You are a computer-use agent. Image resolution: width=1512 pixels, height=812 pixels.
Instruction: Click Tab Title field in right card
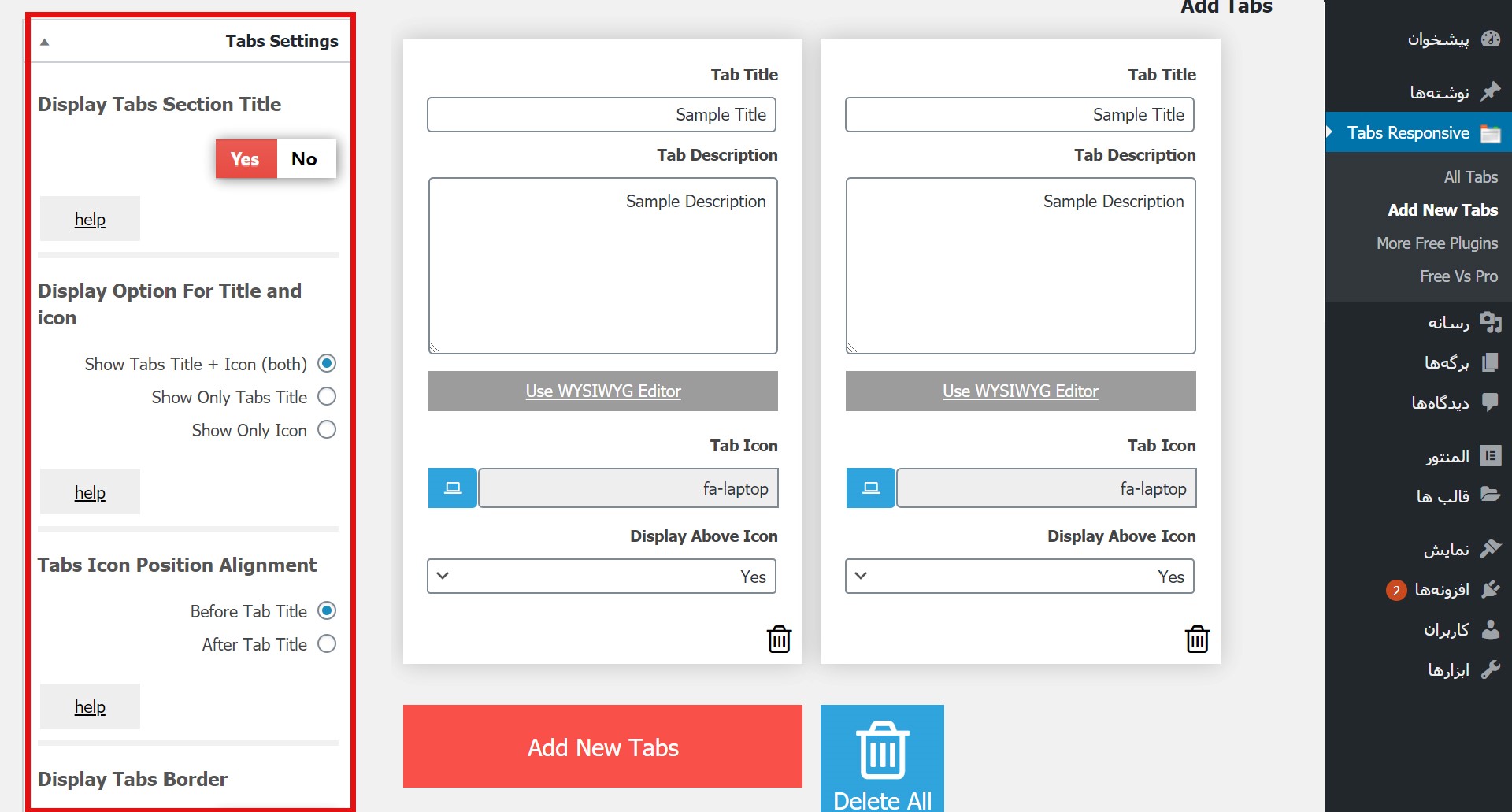1020,115
